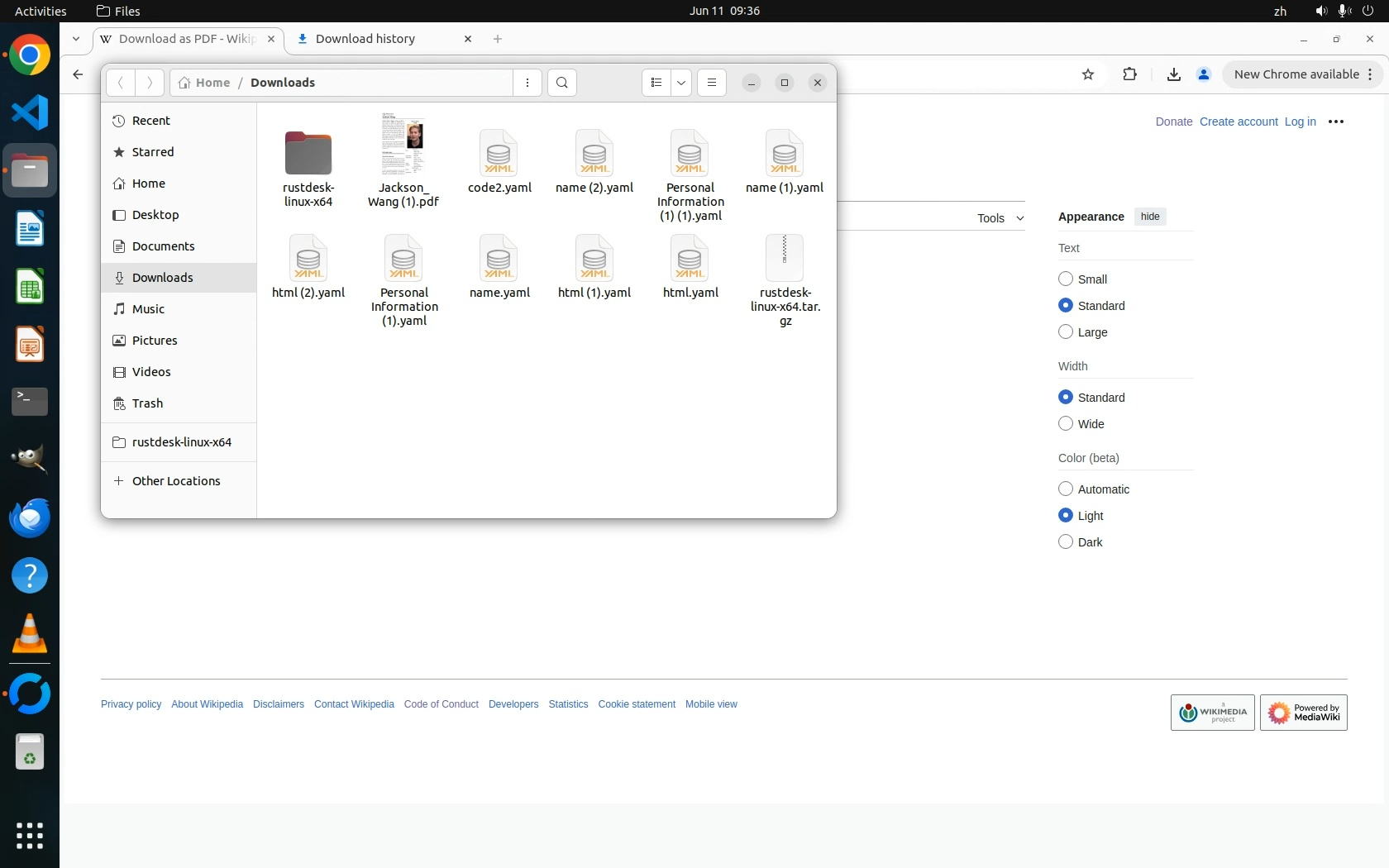Open the Files hamburger menu

pyautogui.click(x=711, y=83)
